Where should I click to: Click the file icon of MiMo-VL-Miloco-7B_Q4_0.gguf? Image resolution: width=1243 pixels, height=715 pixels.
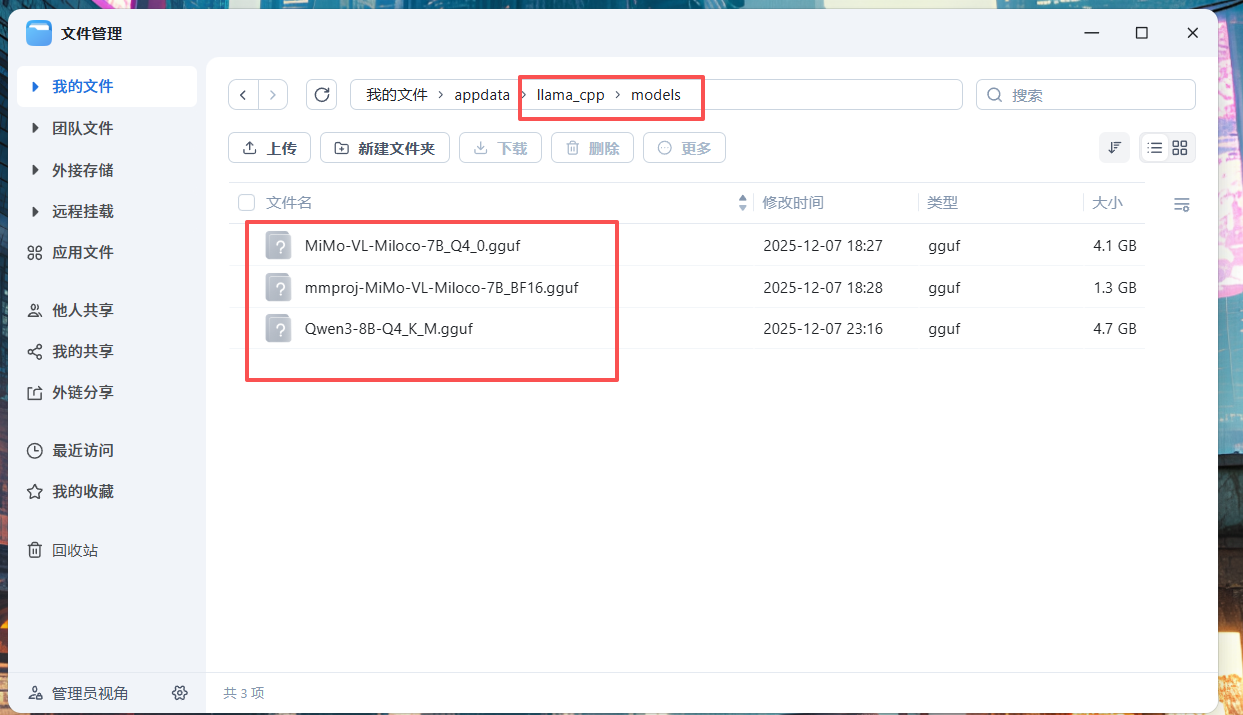[278, 245]
